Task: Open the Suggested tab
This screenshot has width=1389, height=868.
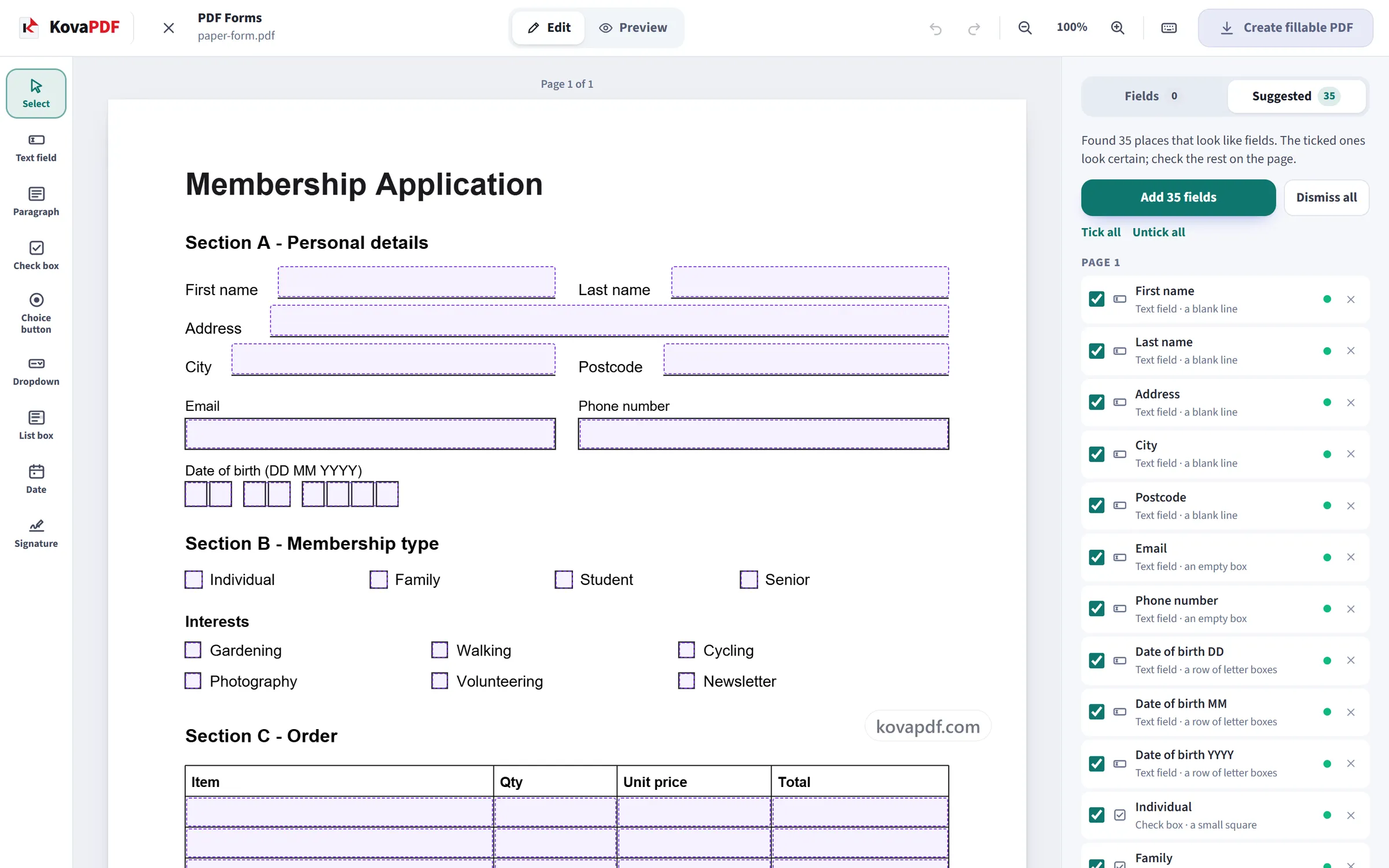Action: tap(1296, 96)
